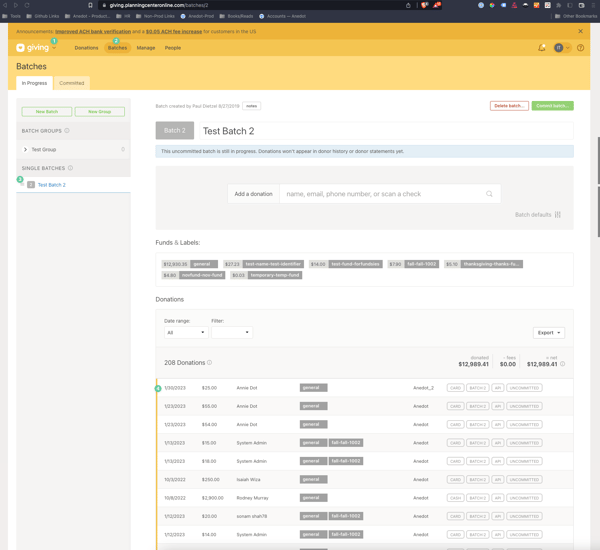Click the New Batch button

(47, 111)
